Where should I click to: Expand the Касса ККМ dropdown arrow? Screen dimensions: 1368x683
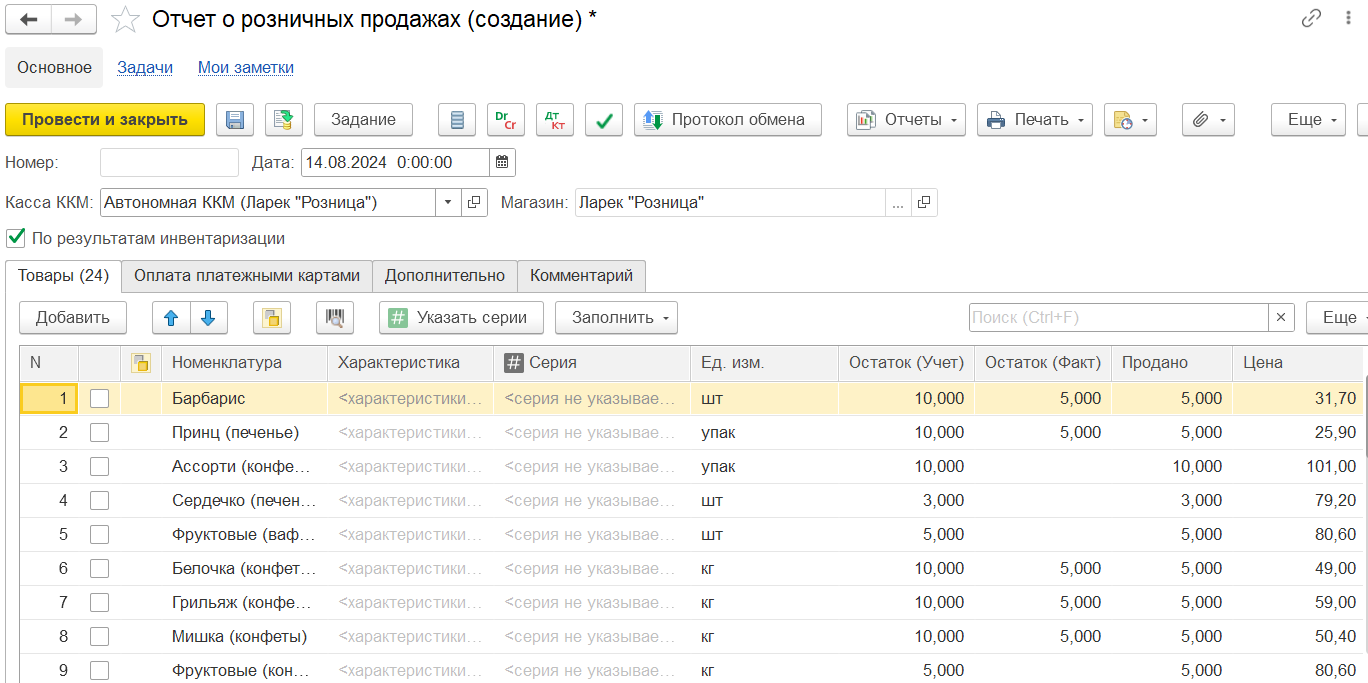[448, 202]
